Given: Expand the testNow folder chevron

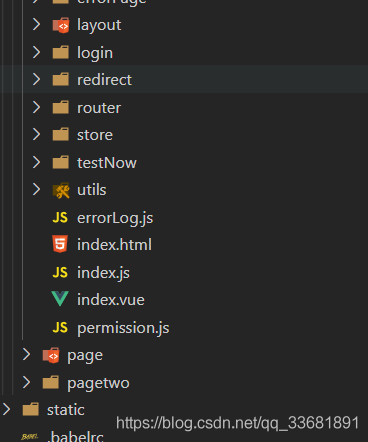Looking at the screenshot, I should pos(36,162).
